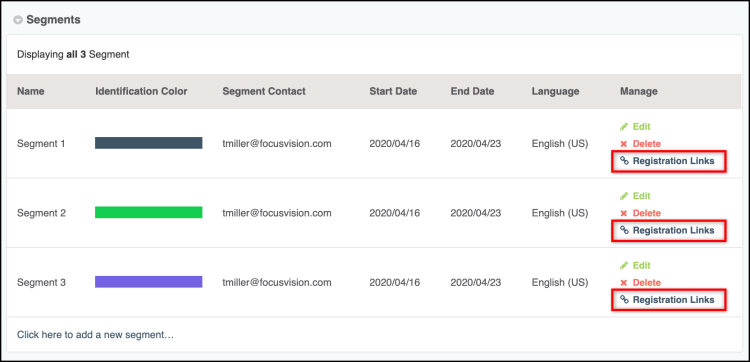Click Segment 1 contact email tmiller@focusvision.com
This screenshot has width=750, height=362.
276,143
